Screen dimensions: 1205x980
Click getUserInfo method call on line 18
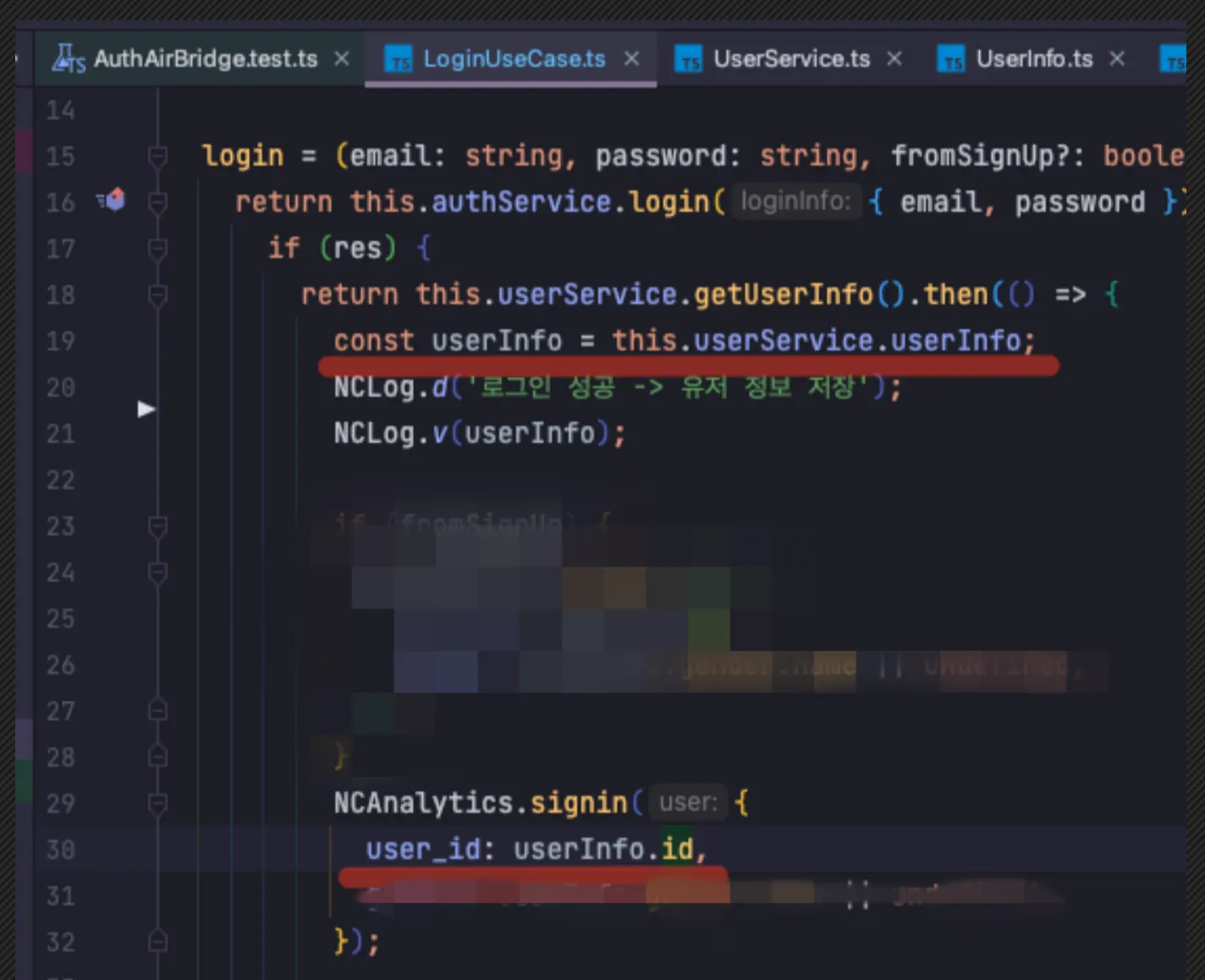pyautogui.click(x=784, y=295)
